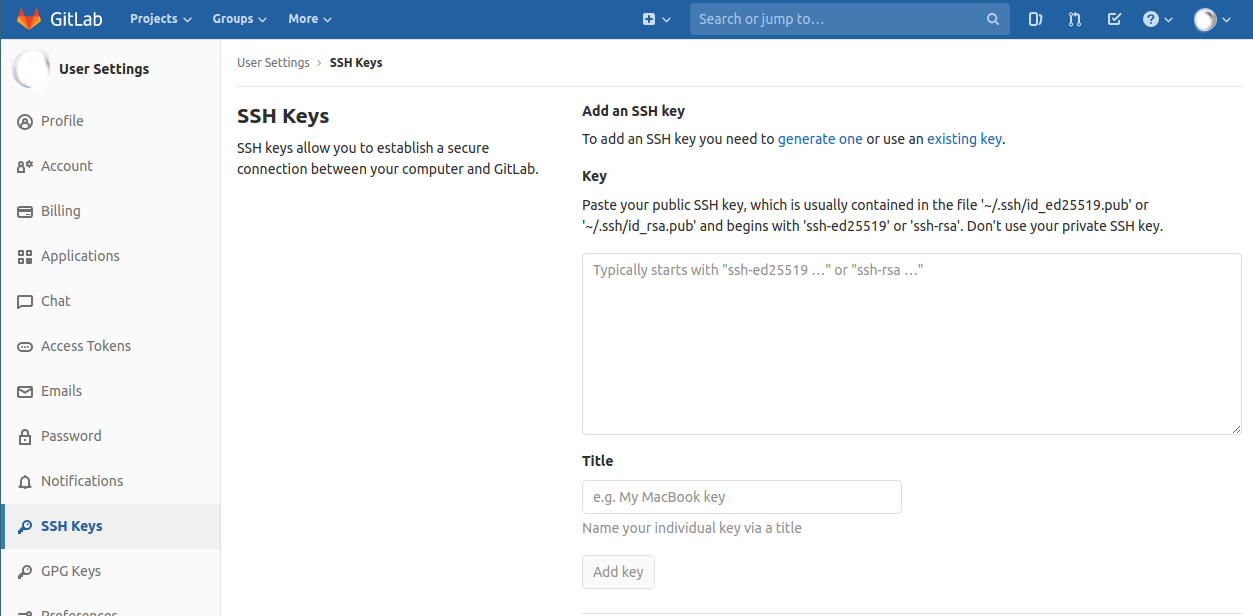Open the Help question mark dropdown
This screenshot has width=1253, height=616.
[1158, 19]
